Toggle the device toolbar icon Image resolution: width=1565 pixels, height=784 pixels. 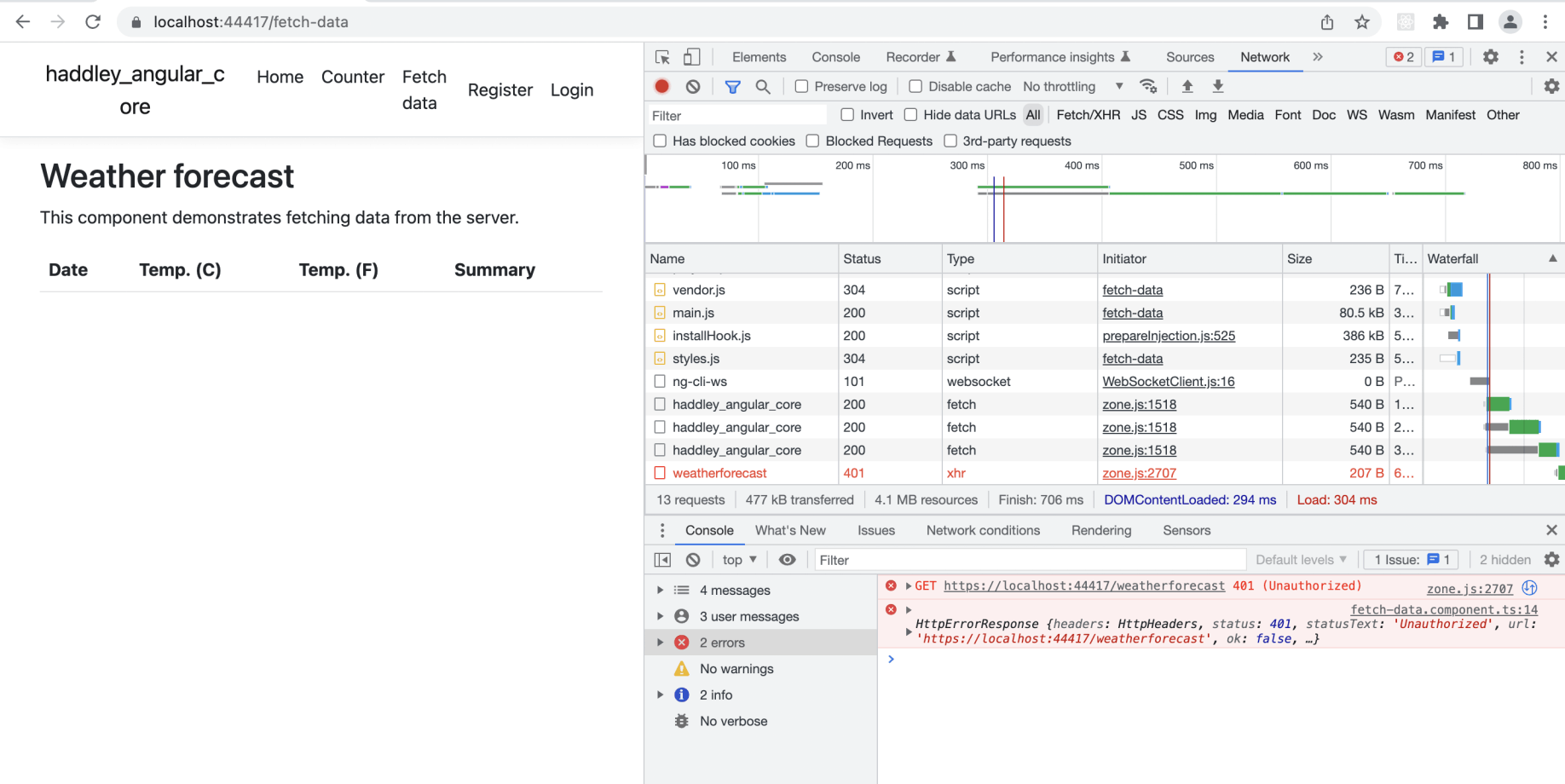click(692, 57)
